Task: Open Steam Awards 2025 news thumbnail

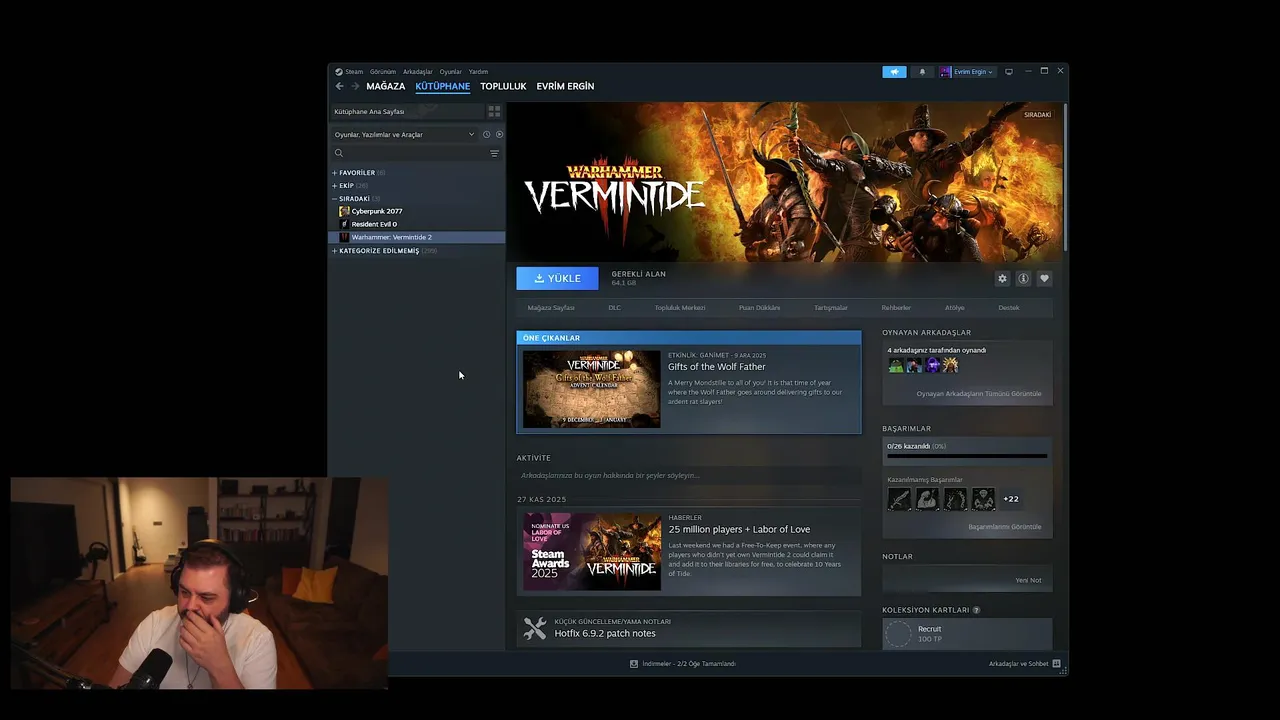Action: point(592,552)
